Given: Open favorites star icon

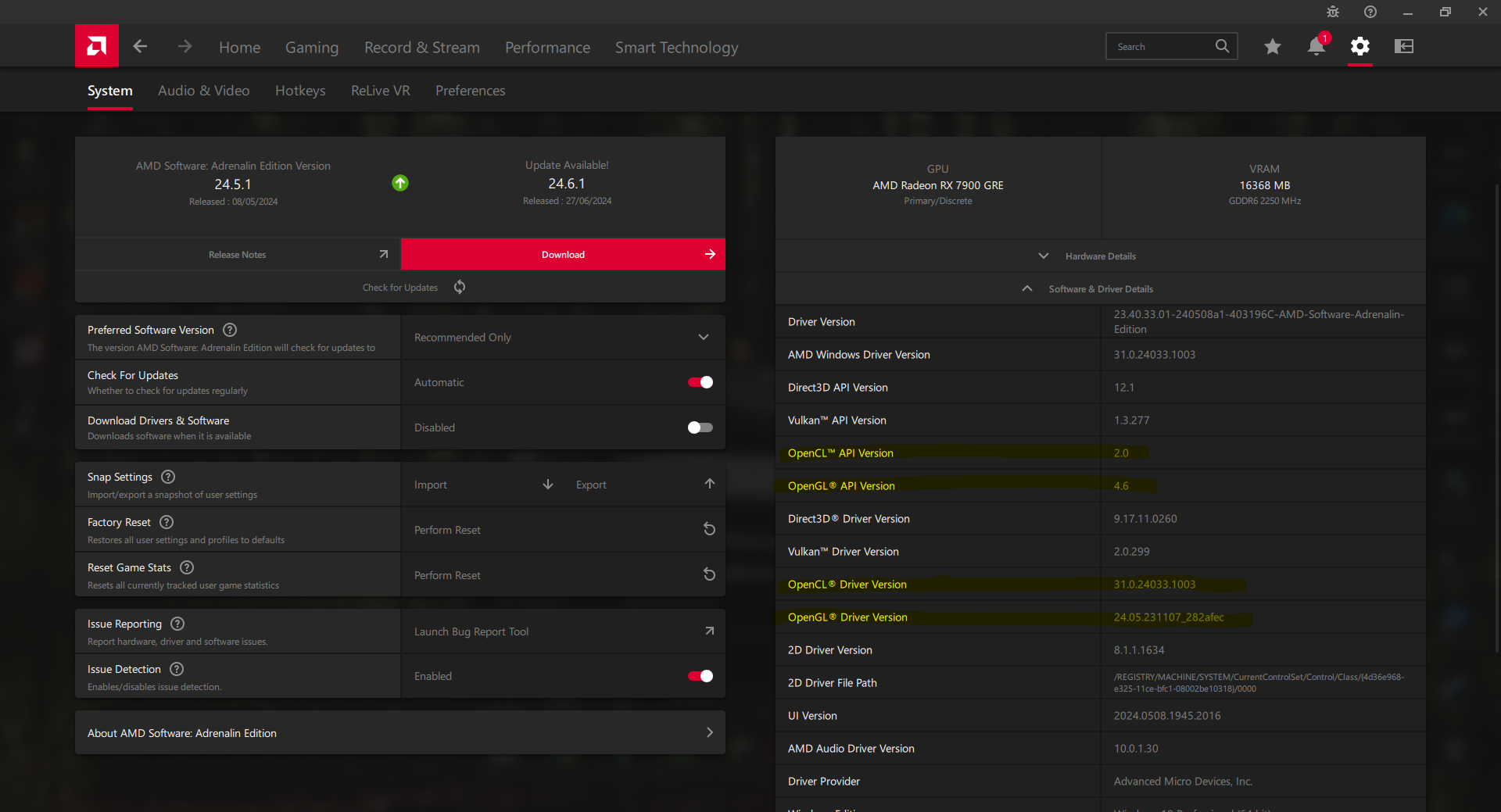Looking at the screenshot, I should coord(1272,46).
